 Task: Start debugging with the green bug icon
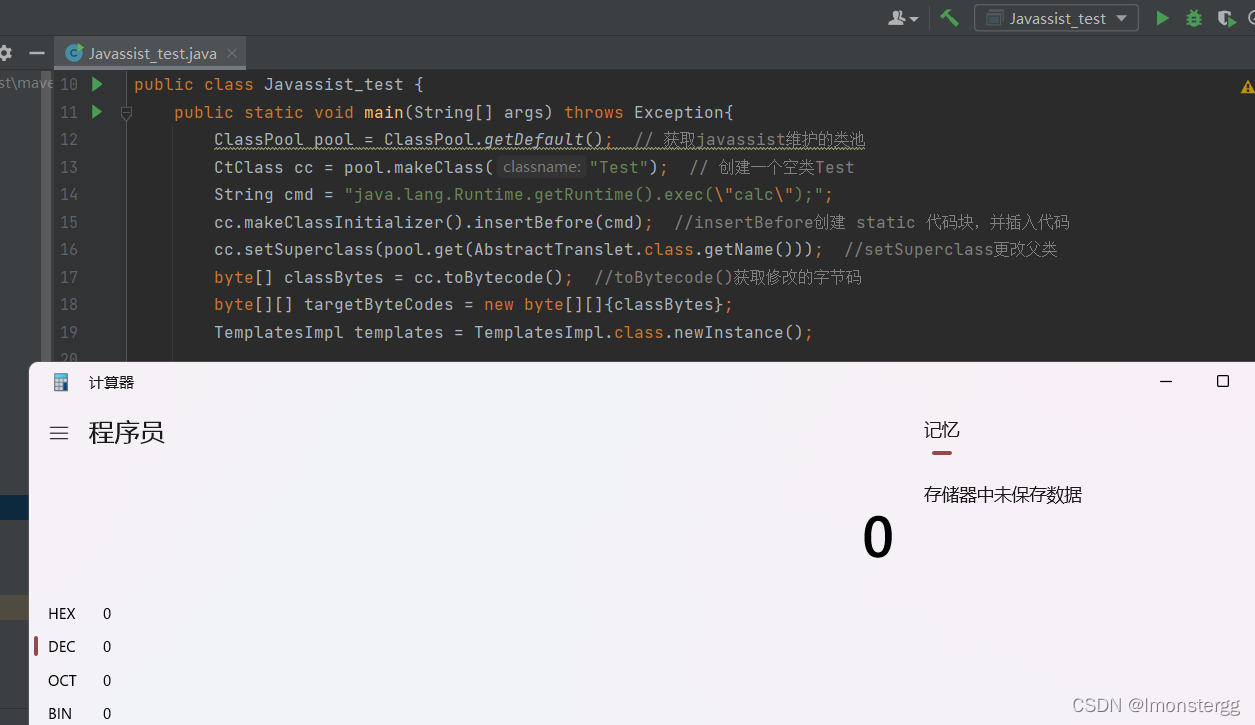[x=1193, y=18]
